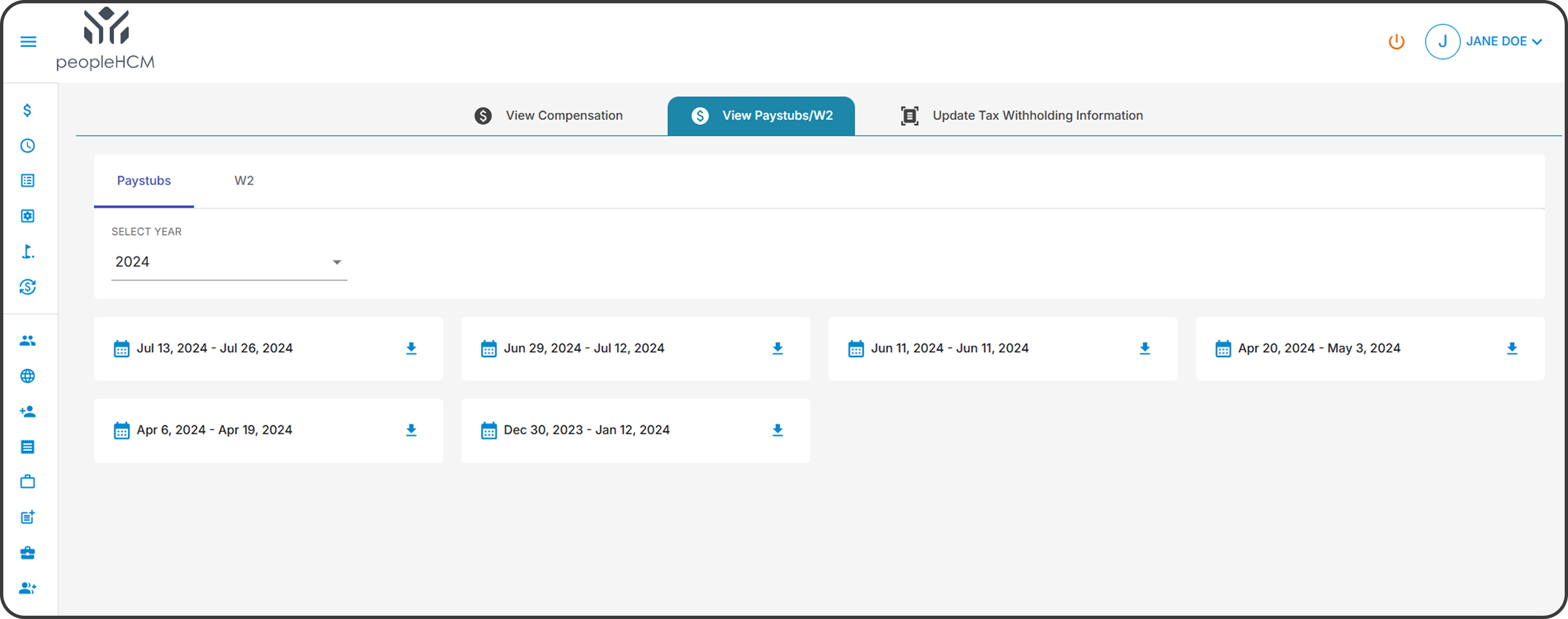Screen dimensions: 1568x619
Task: Open the View Compensation tab
Action: click(x=549, y=116)
